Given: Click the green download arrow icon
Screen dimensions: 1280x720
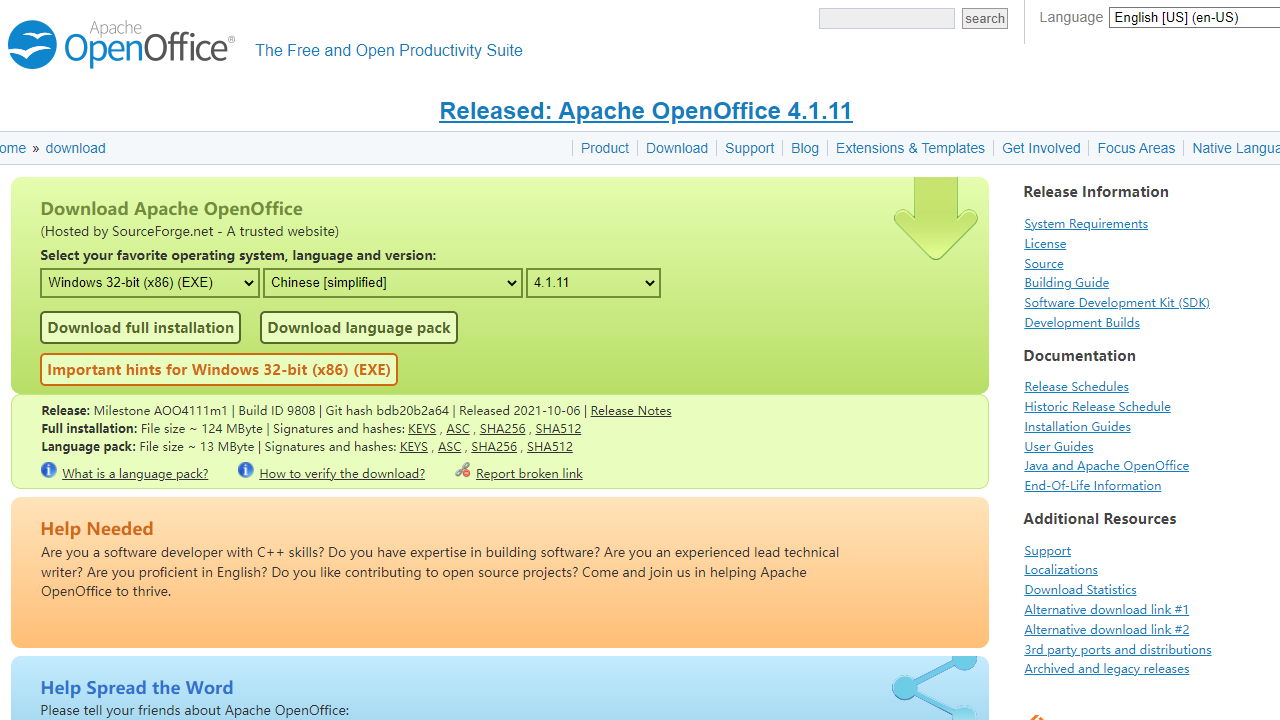Looking at the screenshot, I should pos(935,219).
